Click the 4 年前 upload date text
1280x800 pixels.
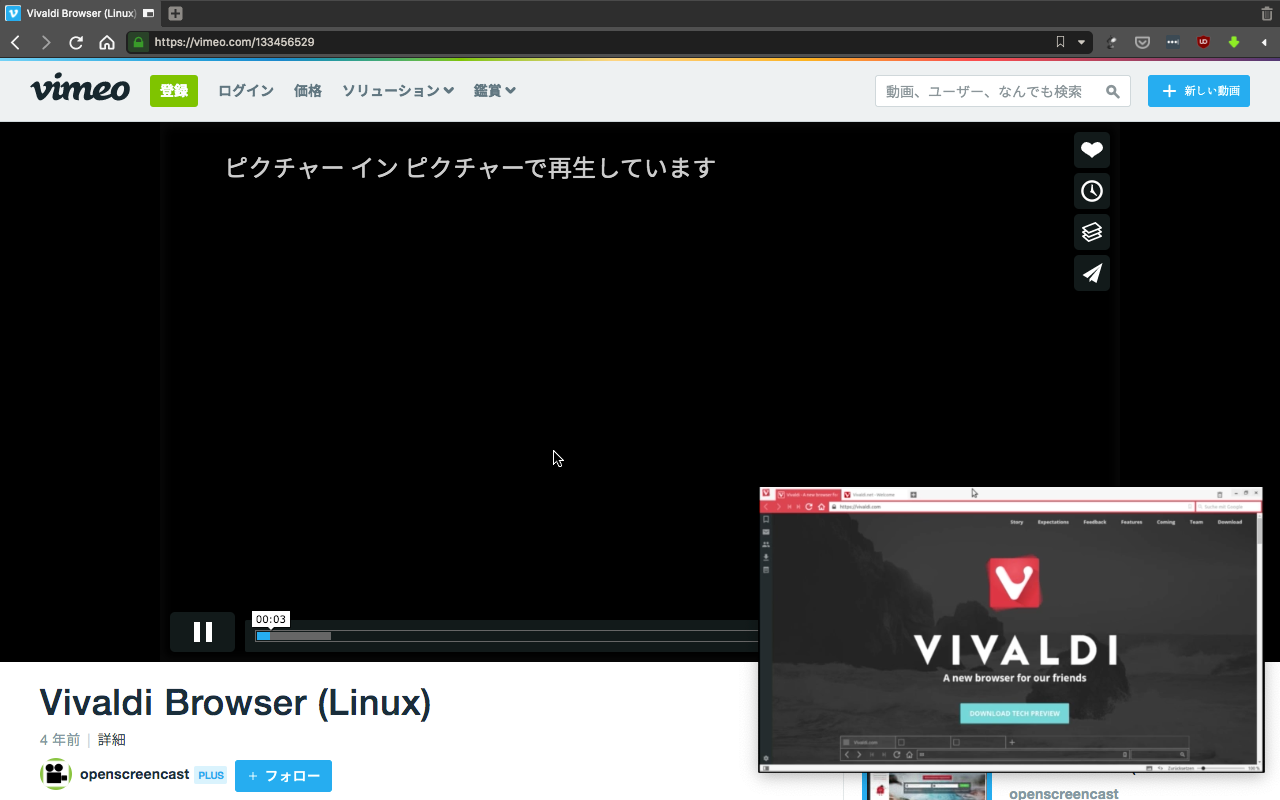[x=60, y=740]
